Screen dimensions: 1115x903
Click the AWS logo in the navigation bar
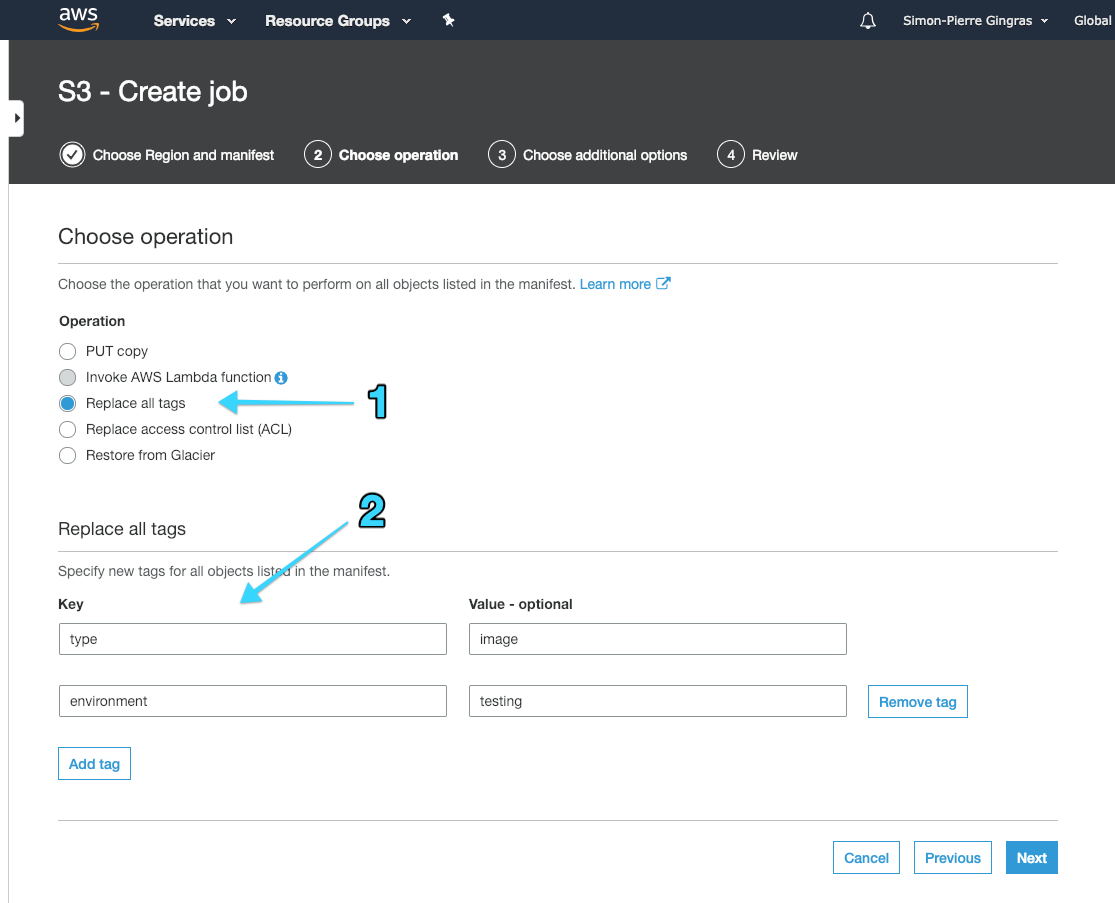point(78,19)
